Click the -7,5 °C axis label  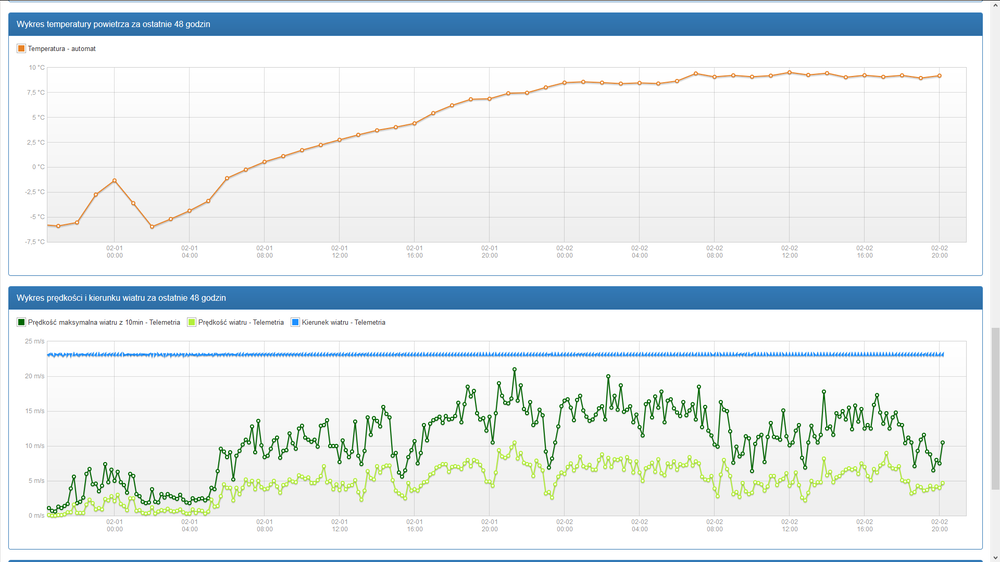(x=35, y=242)
